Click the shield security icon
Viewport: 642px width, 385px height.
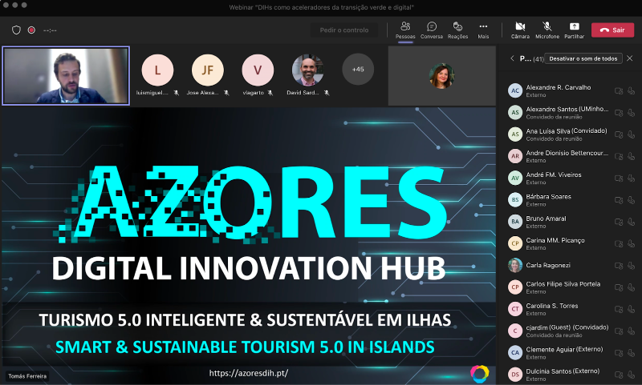pyautogui.click(x=16, y=30)
